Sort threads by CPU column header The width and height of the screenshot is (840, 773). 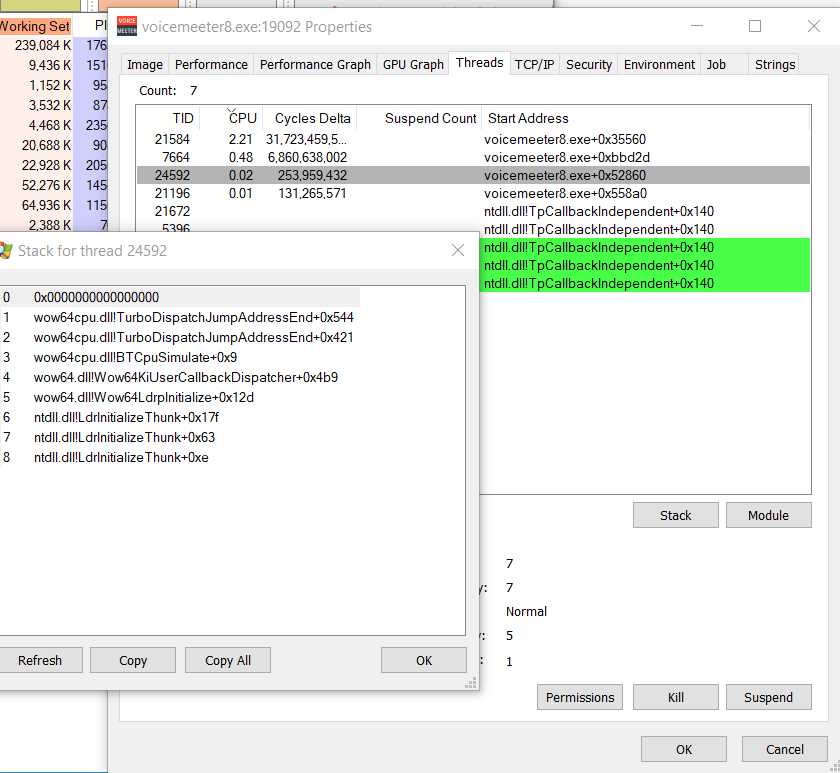[243, 118]
